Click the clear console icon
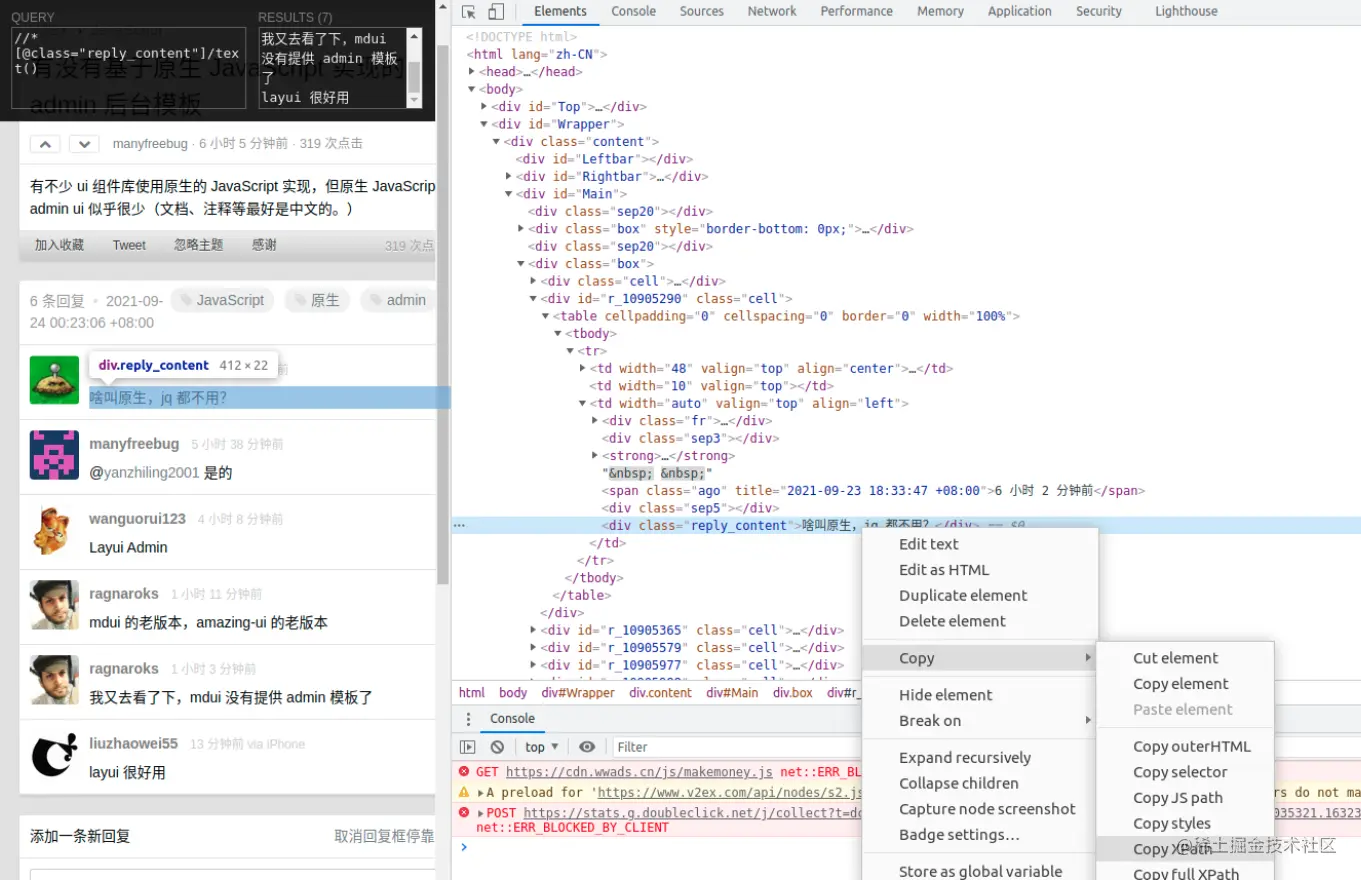Viewport: 1361px width, 880px height. (497, 746)
